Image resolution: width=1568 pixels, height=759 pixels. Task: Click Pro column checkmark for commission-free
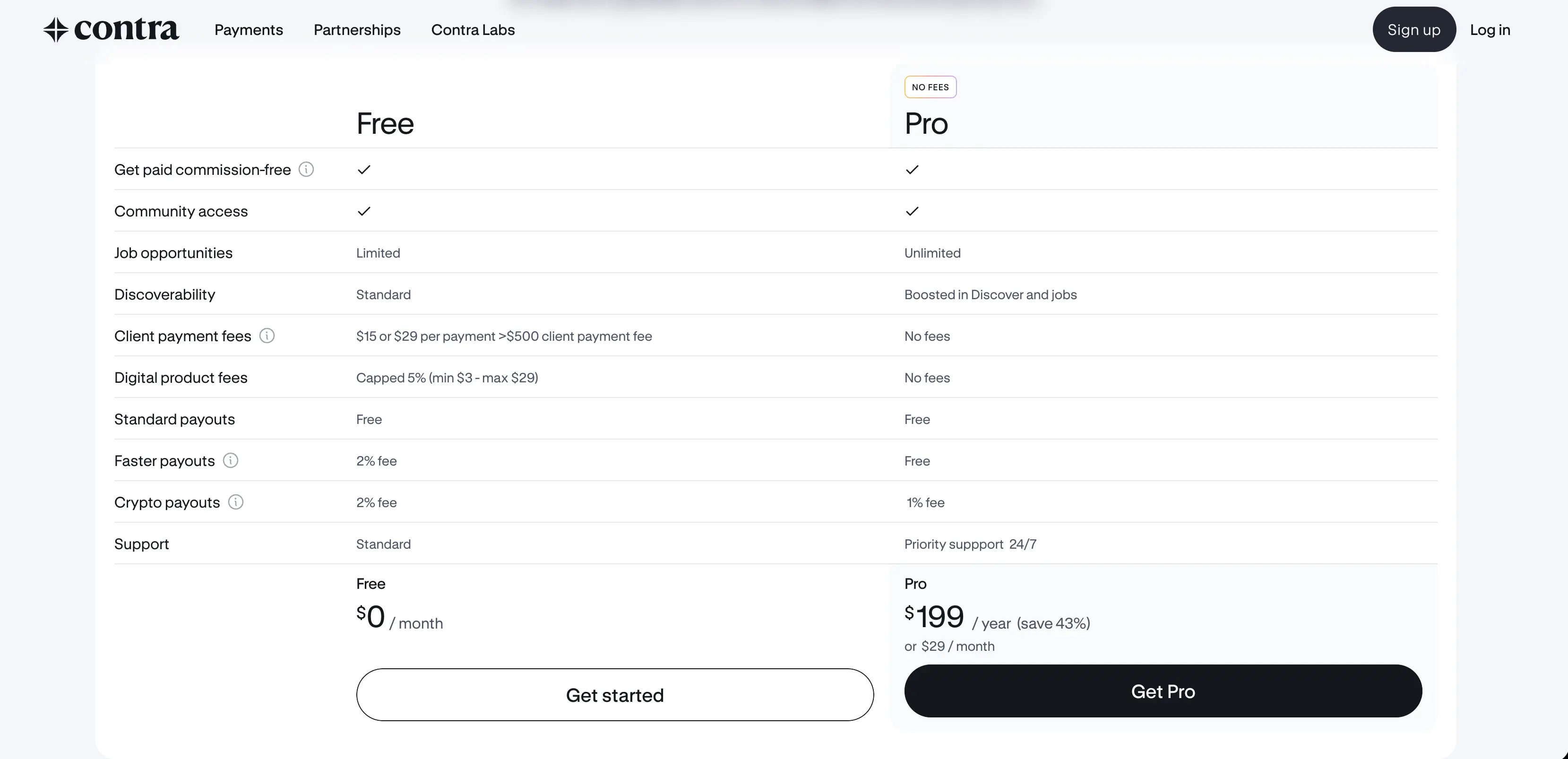click(x=912, y=170)
